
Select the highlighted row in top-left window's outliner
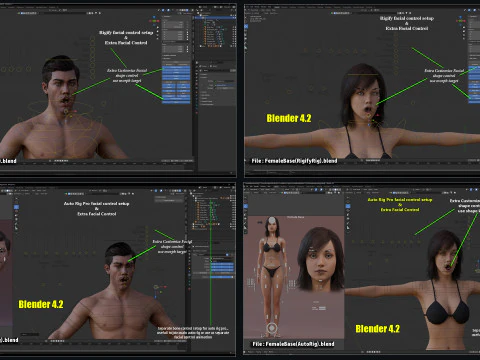[215, 17]
